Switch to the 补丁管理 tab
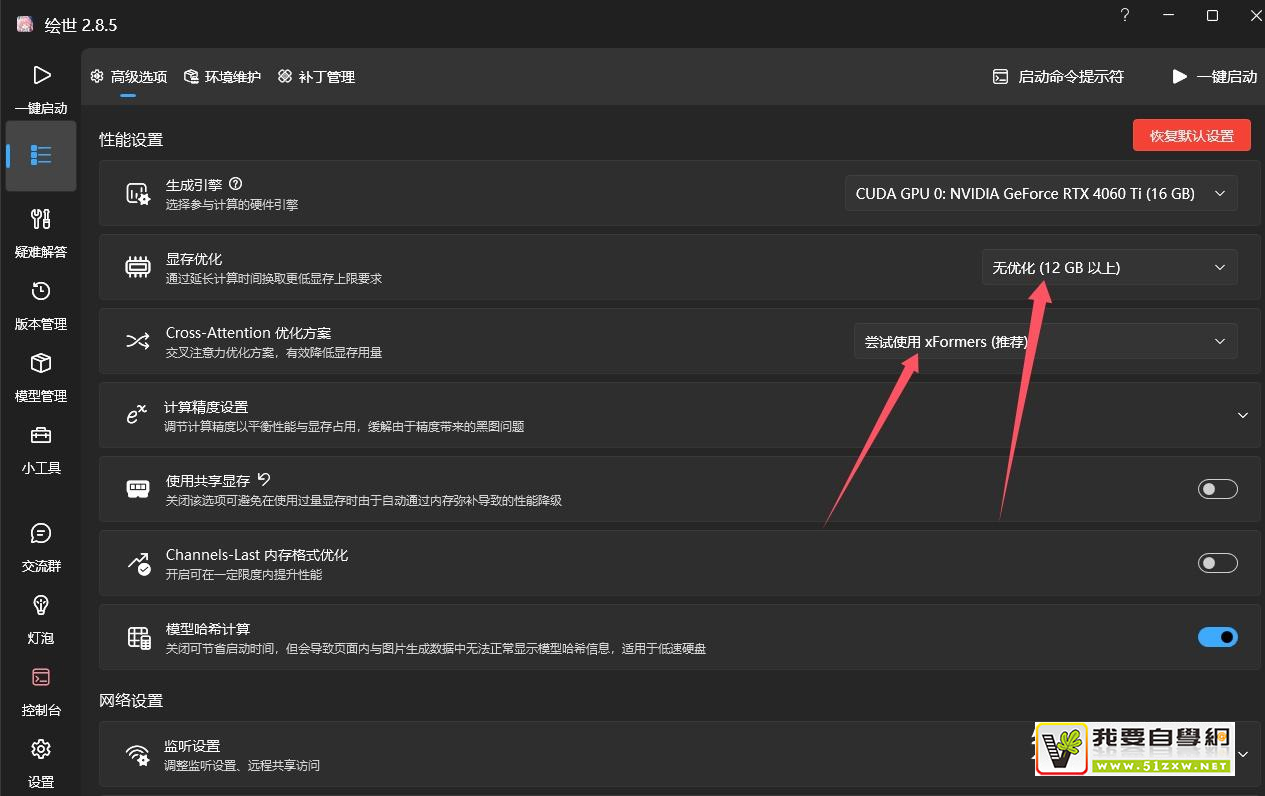This screenshot has height=796, width=1265. (x=317, y=77)
